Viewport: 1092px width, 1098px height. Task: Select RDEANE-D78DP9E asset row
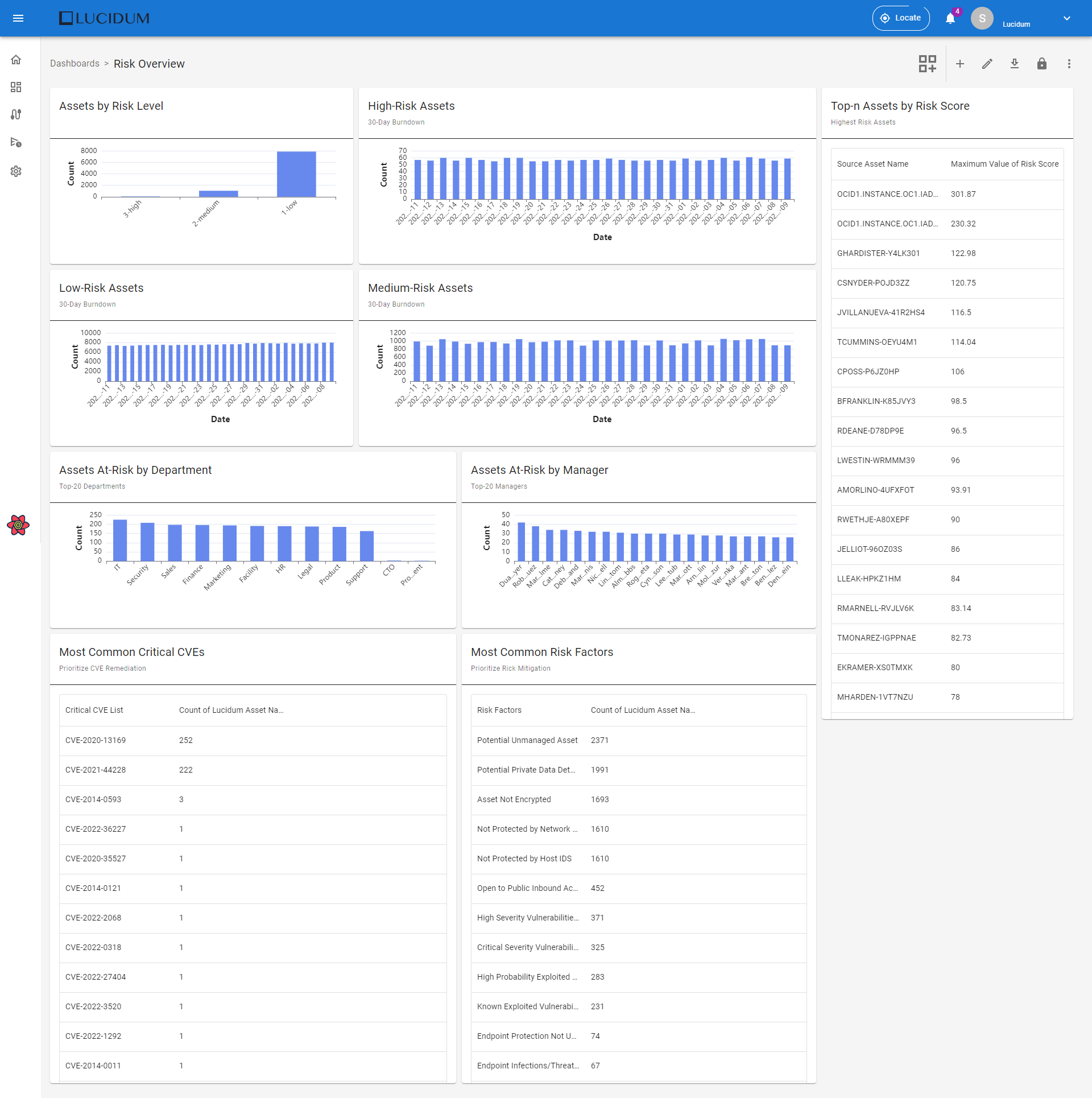click(x=947, y=431)
